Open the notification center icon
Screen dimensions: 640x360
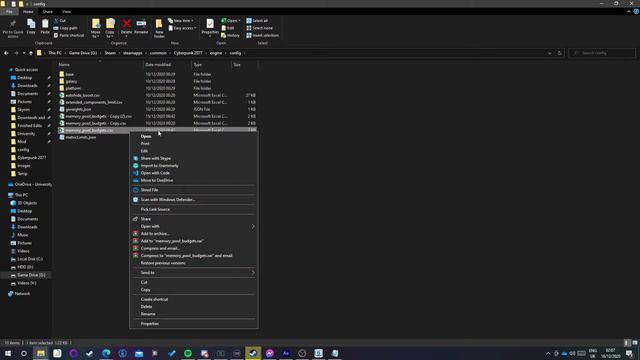click(x=629, y=353)
